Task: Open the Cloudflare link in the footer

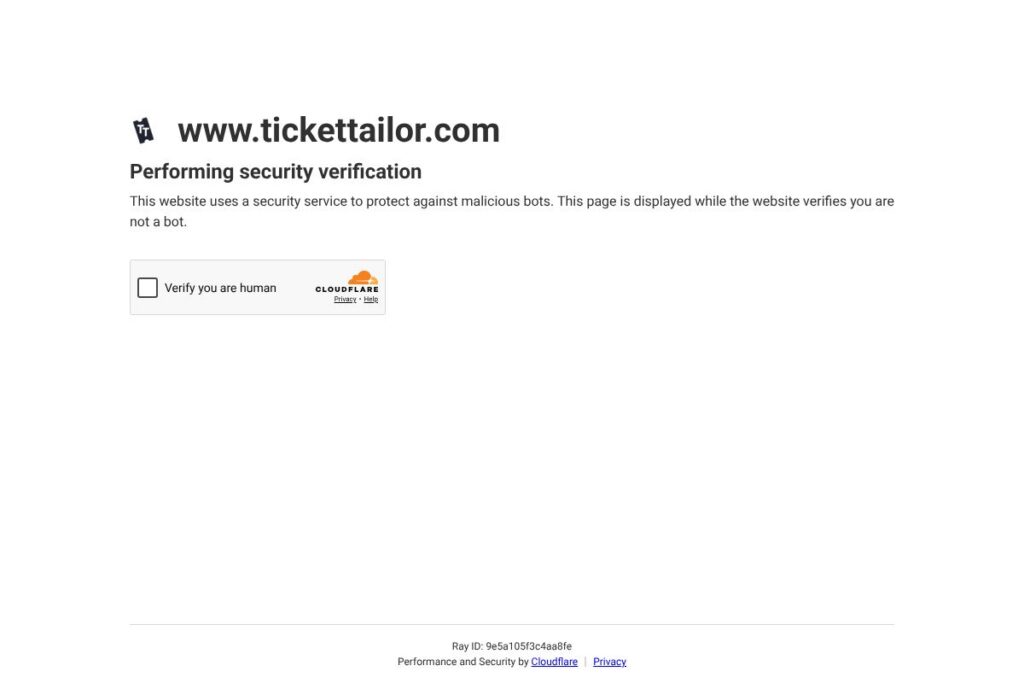Action: point(554,661)
